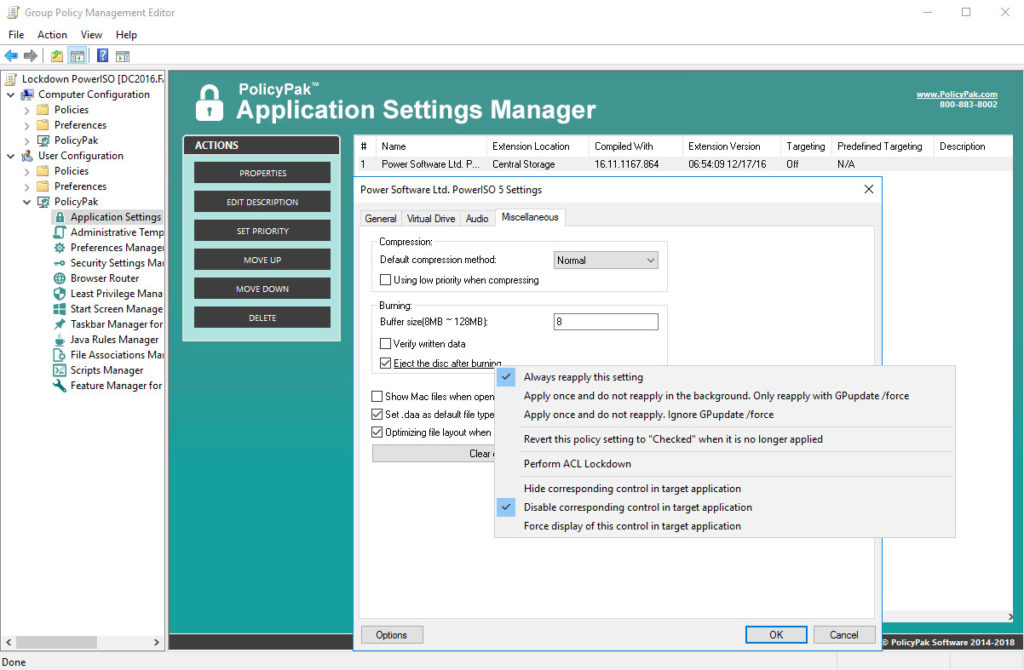
Task: Toggle Verify written data checkbox
Action: pos(385,343)
